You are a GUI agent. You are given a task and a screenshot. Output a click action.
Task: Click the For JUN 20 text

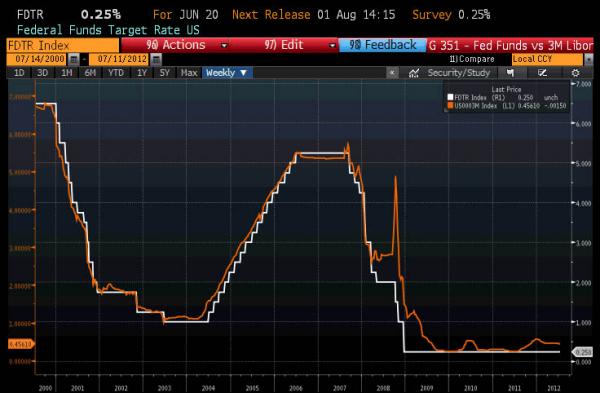[186, 15]
